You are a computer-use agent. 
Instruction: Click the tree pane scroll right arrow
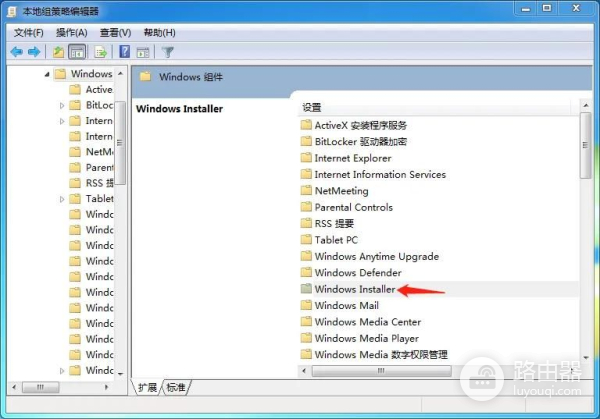106,387
